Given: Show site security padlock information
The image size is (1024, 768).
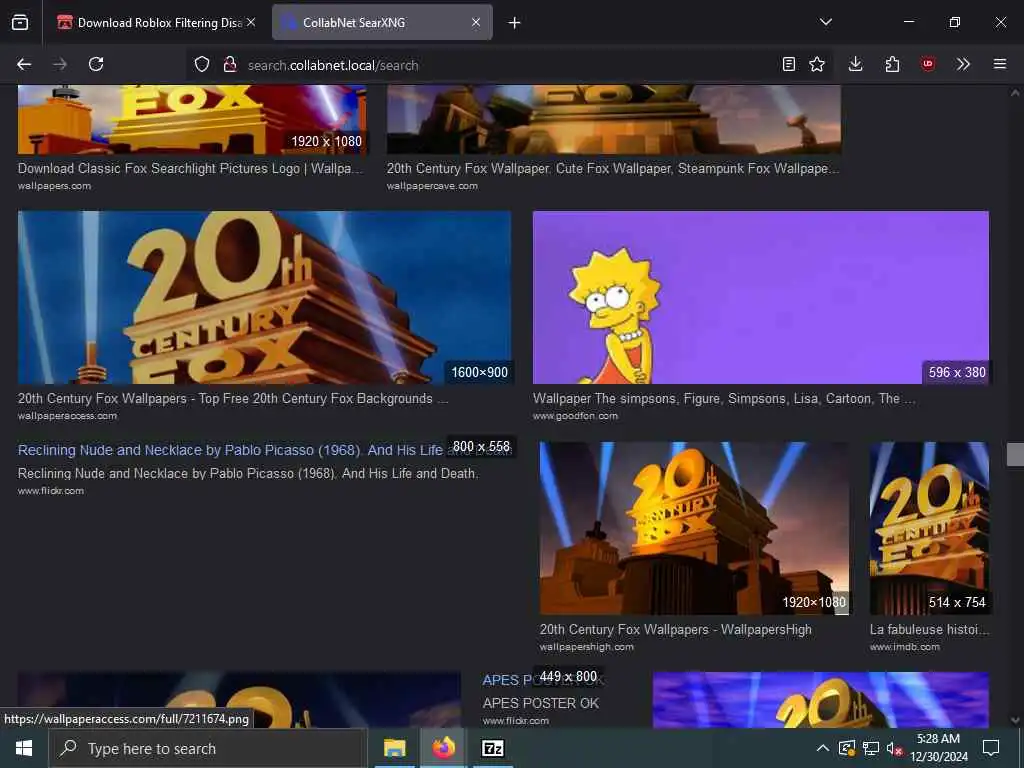Looking at the screenshot, I should point(230,64).
